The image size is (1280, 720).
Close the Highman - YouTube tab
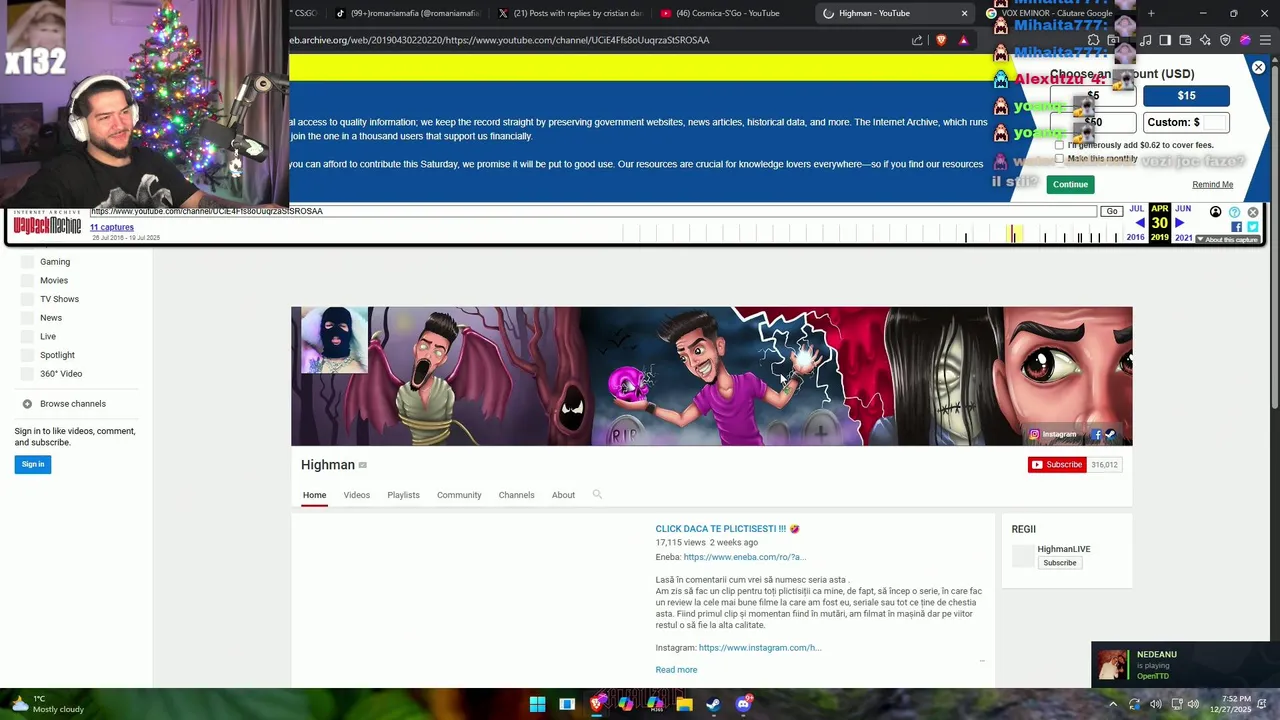[x=964, y=13]
